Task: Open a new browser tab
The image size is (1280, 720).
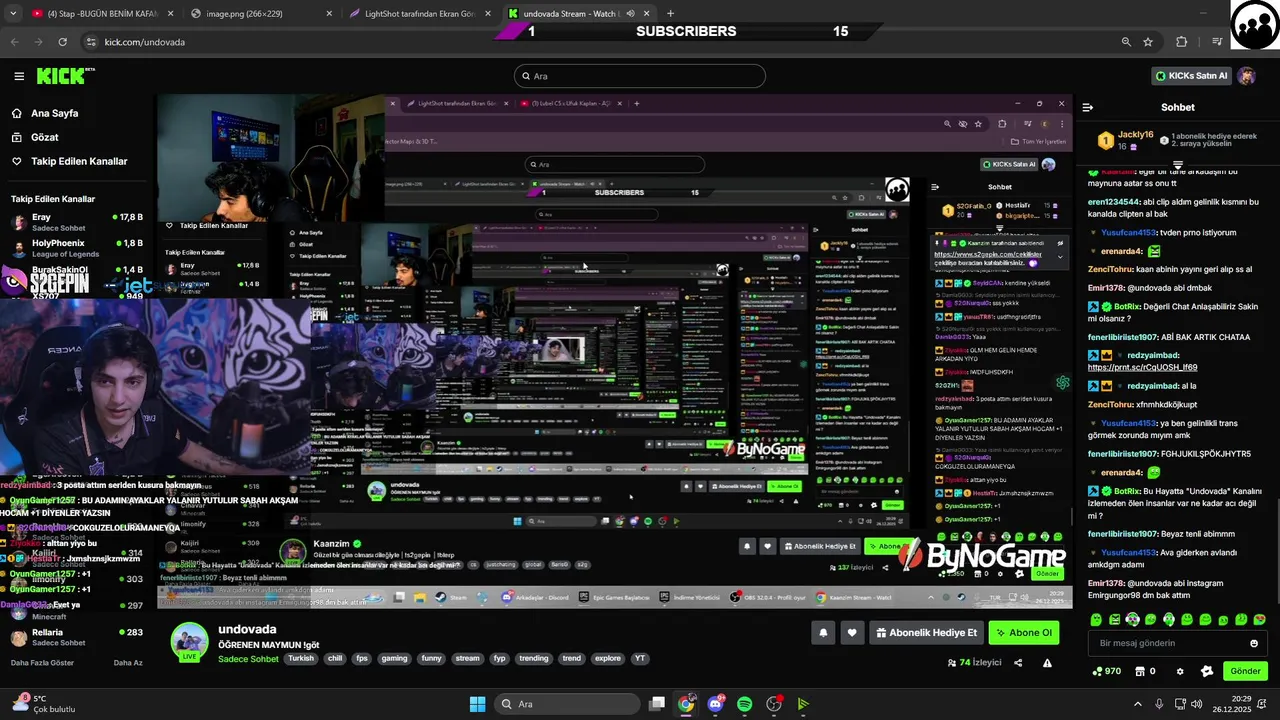Action: point(670,14)
